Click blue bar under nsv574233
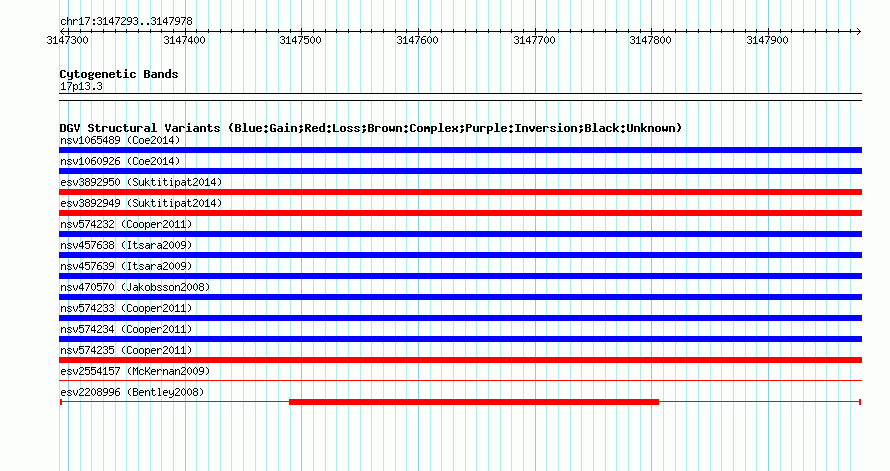The image size is (890, 471). click(x=460, y=318)
